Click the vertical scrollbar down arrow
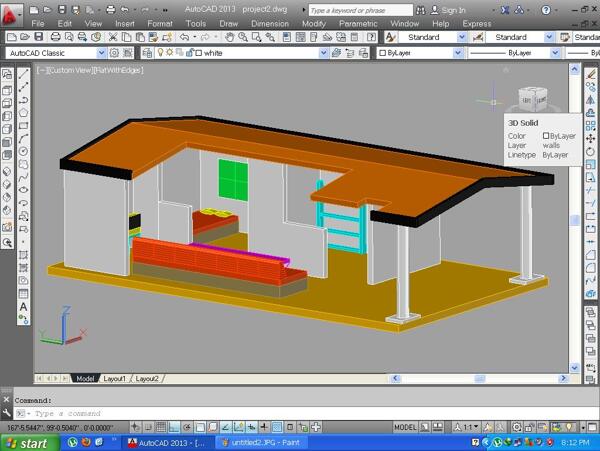The image size is (600, 451). pyautogui.click(x=574, y=368)
